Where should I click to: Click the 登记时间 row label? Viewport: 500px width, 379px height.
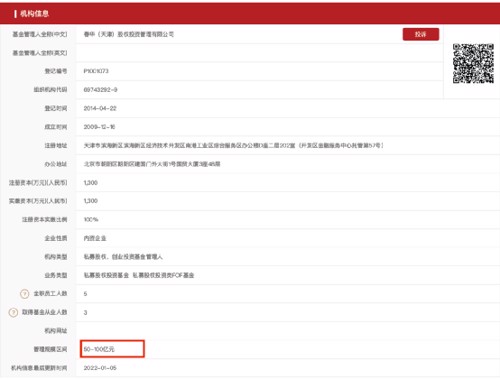tap(56, 108)
